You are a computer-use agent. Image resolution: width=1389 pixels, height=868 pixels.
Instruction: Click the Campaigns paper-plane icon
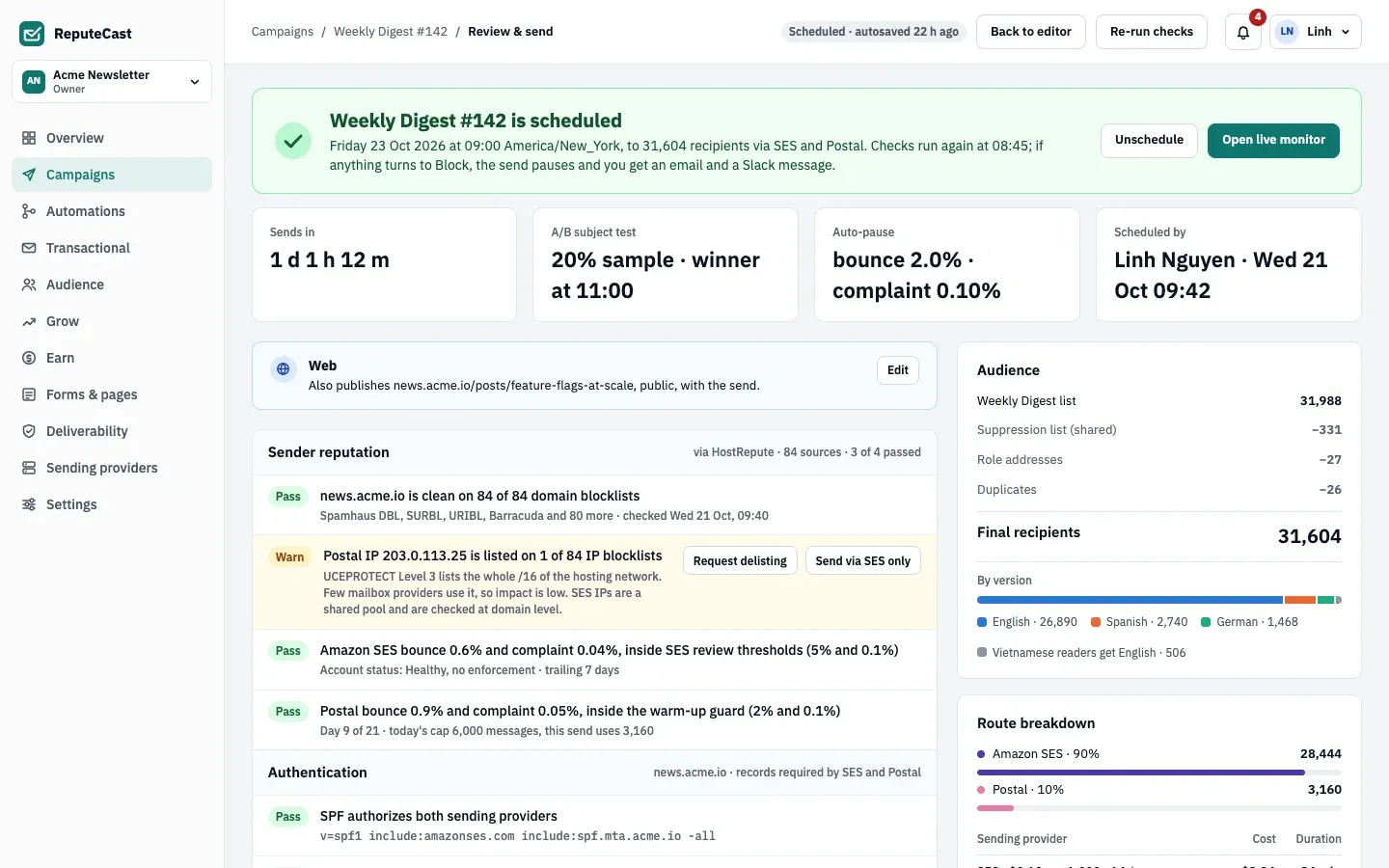click(x=29, y=175)
